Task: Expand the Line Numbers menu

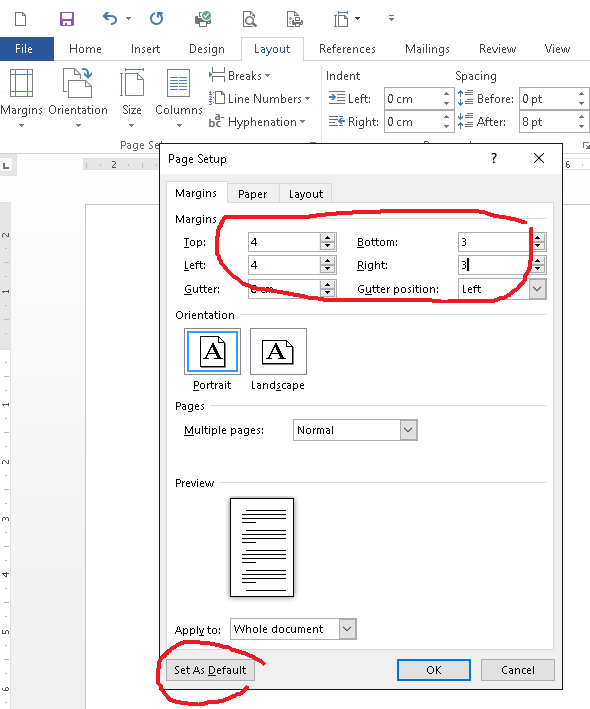Action: 260,99
